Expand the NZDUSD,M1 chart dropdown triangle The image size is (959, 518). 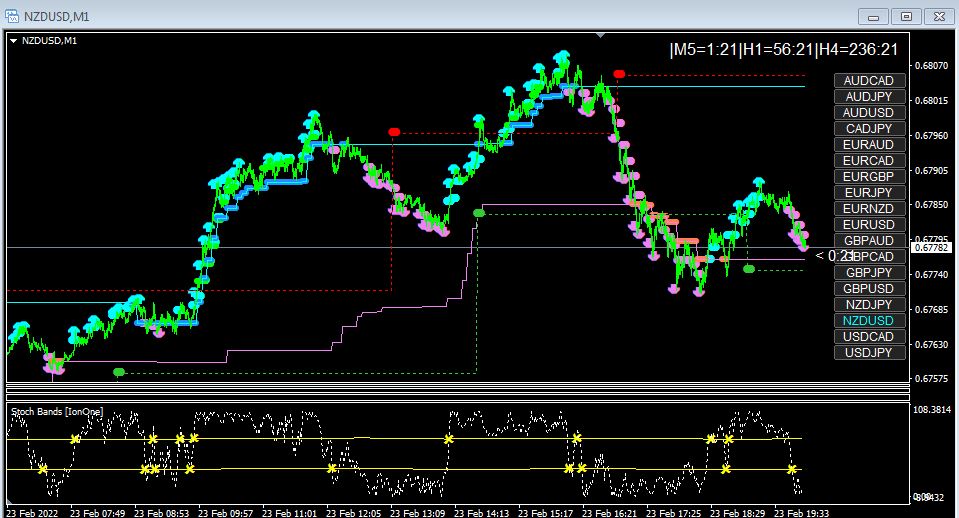point(13,41)
